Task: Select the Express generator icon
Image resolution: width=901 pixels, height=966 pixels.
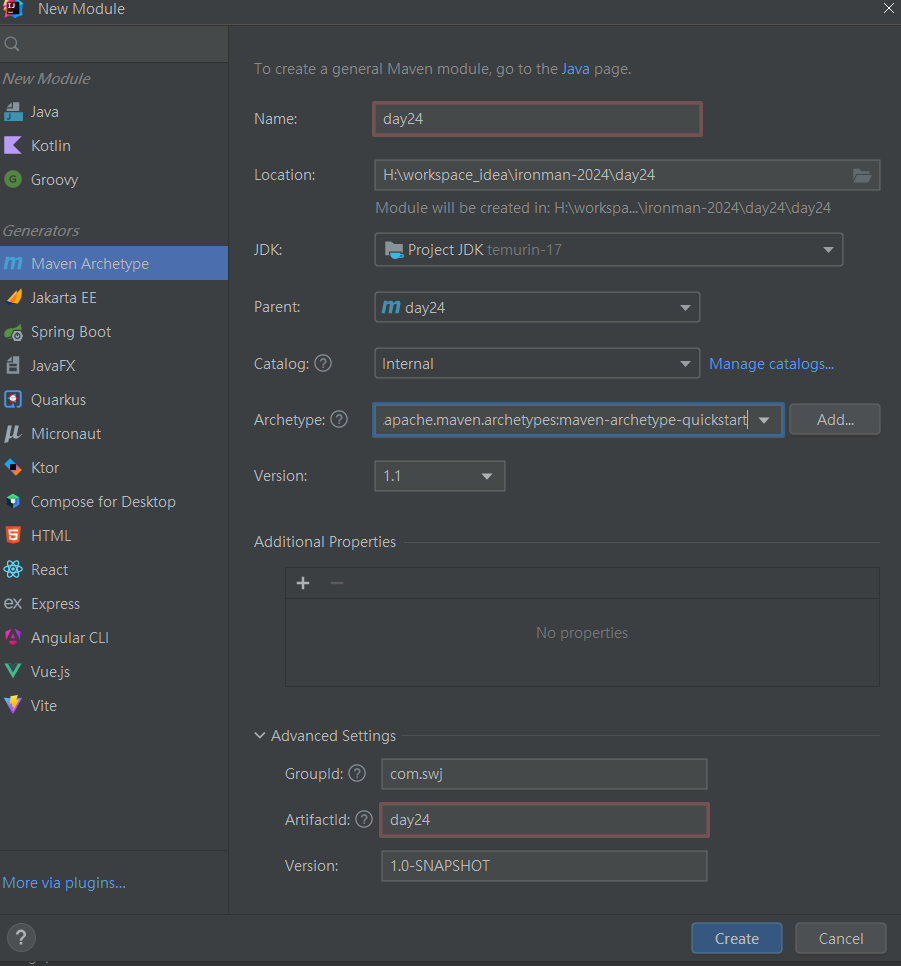Action: (13, 603)
